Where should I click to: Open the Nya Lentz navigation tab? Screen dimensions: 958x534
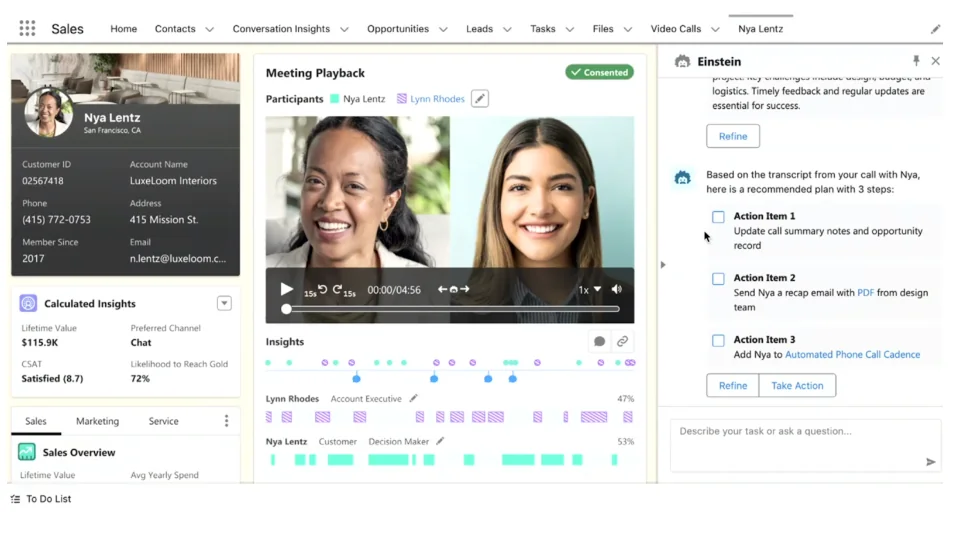(760, 29)
